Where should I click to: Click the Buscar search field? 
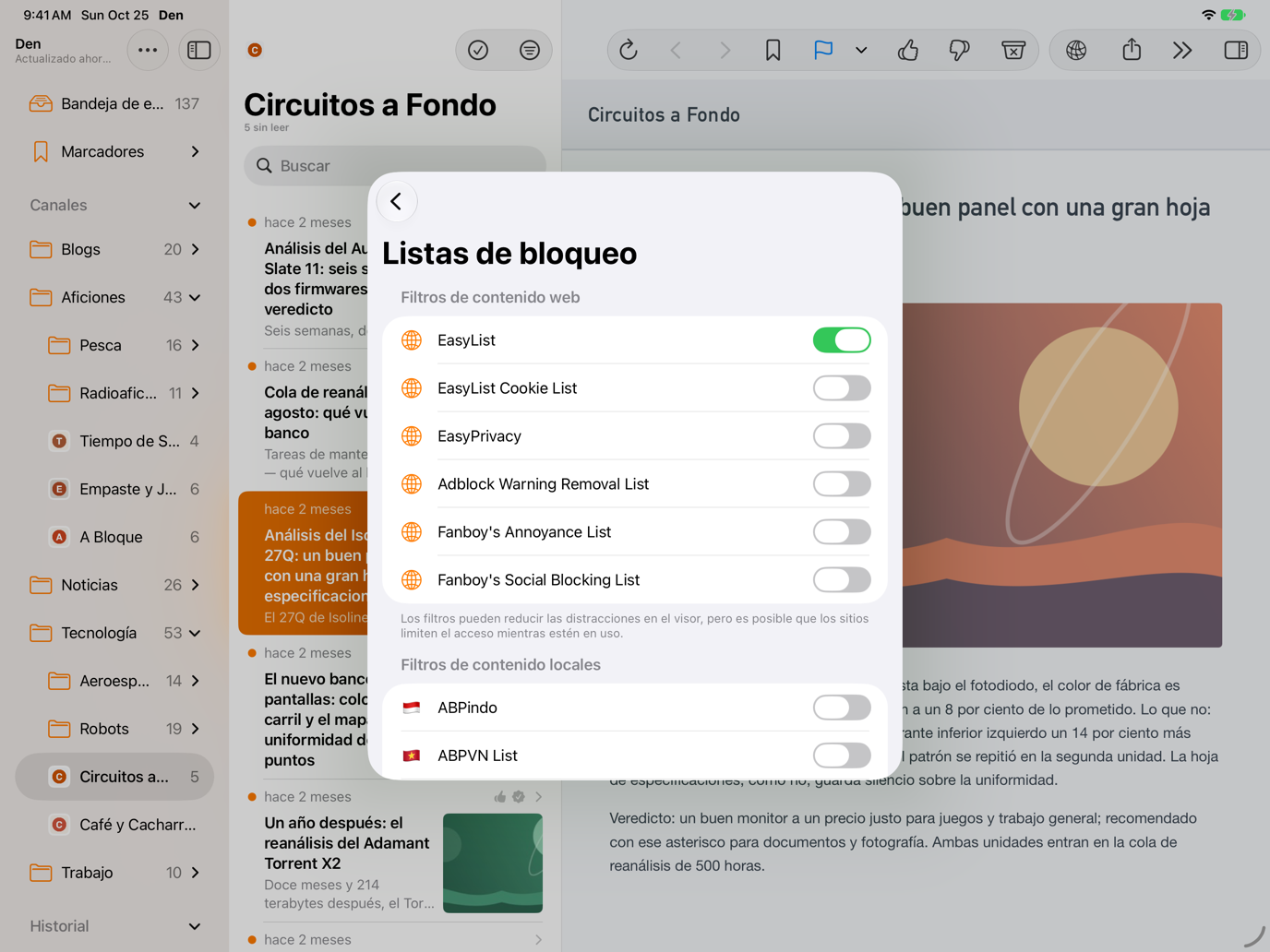point(395,166)
